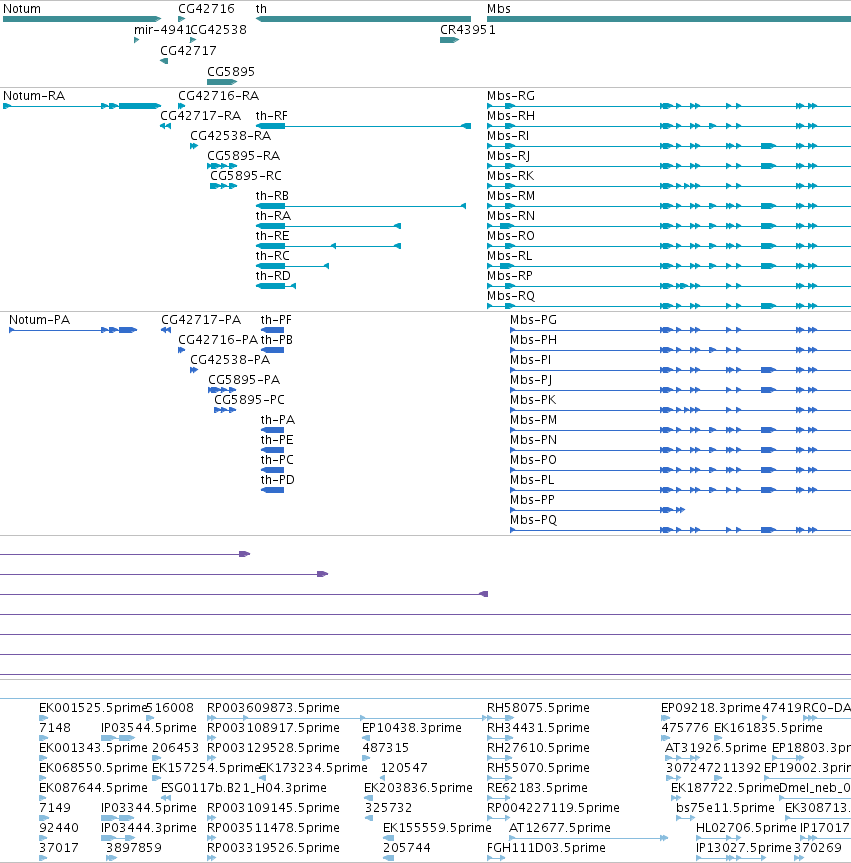The height and width of the screenshot is (863, 851).
Task: Click the RP003511478.5prime EST label
Action: (x=273, y=828)
